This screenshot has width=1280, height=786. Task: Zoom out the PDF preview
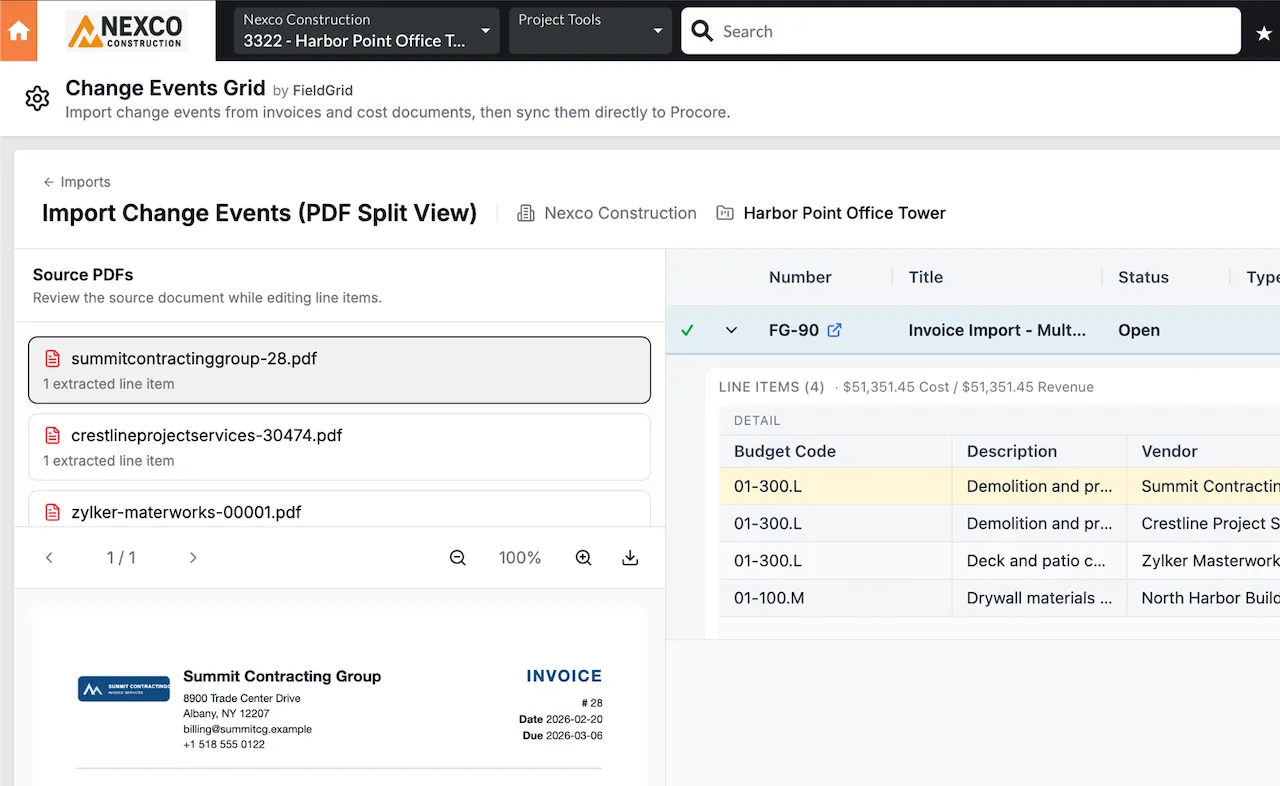(x=458, y=558)
